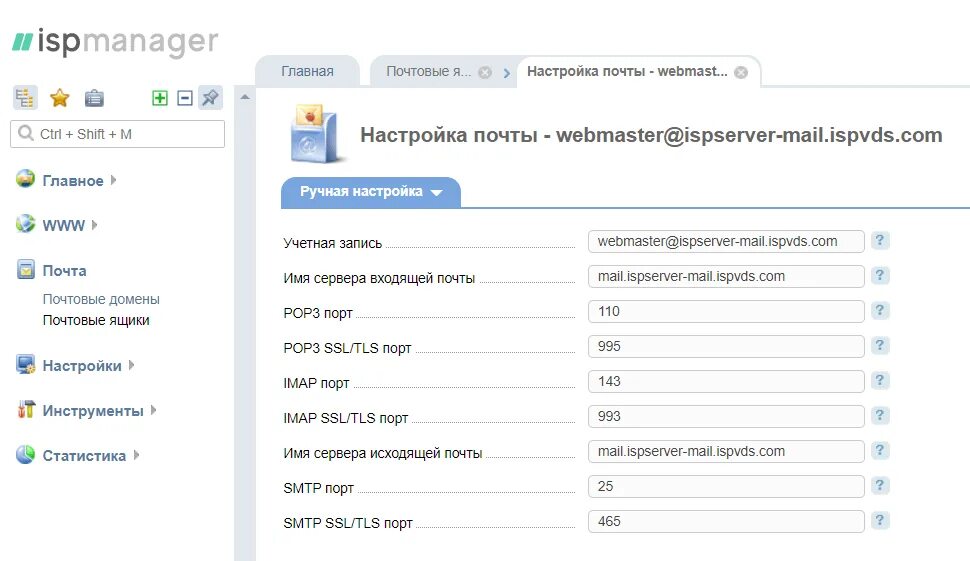
Task: Show help for Имя сервера входящей почты
Action: [880, 275]
